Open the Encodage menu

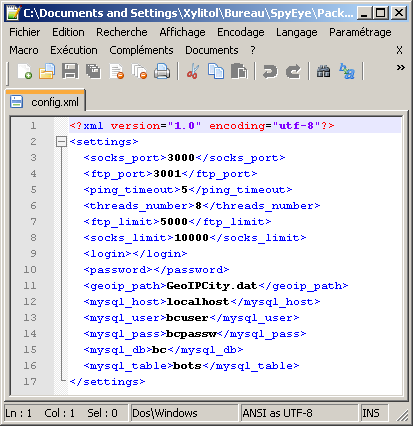click(241, 32)
